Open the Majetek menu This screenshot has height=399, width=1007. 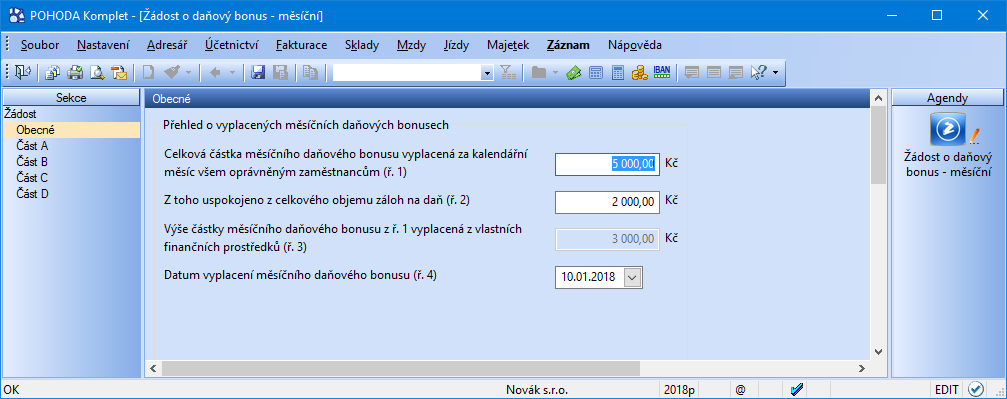(508, 45)
